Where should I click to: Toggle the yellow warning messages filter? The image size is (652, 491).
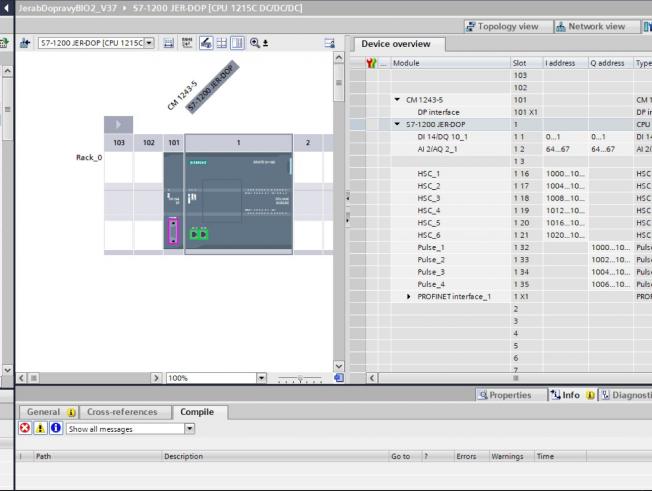40,428
